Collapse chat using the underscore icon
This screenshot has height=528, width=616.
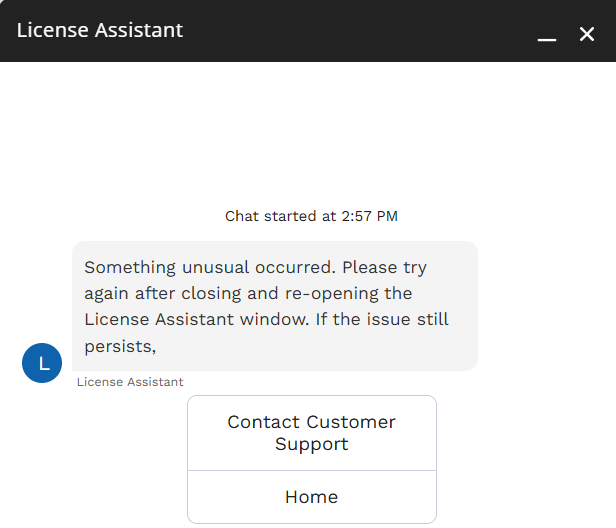(546, 35)
